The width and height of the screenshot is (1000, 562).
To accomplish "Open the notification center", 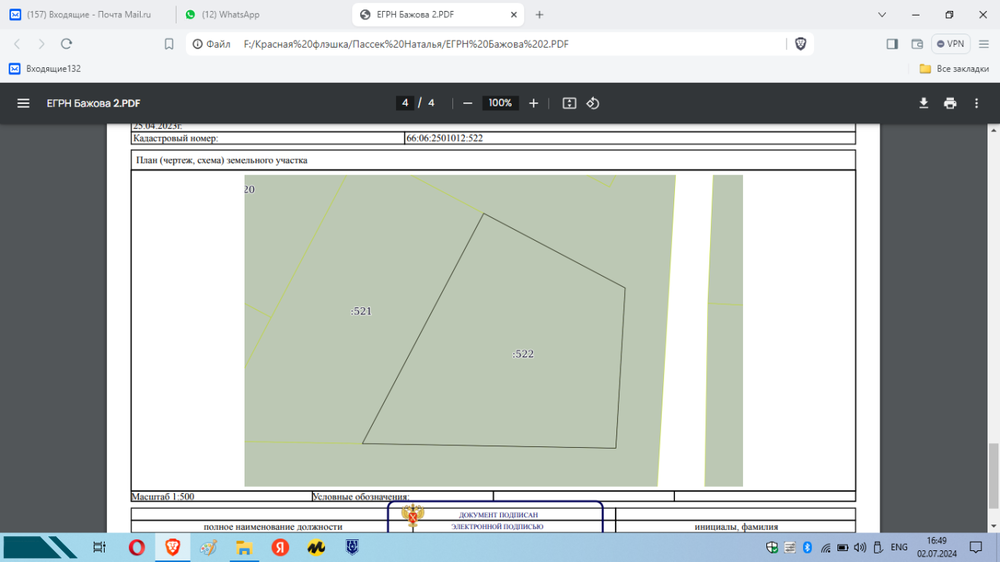I will 976,547.
